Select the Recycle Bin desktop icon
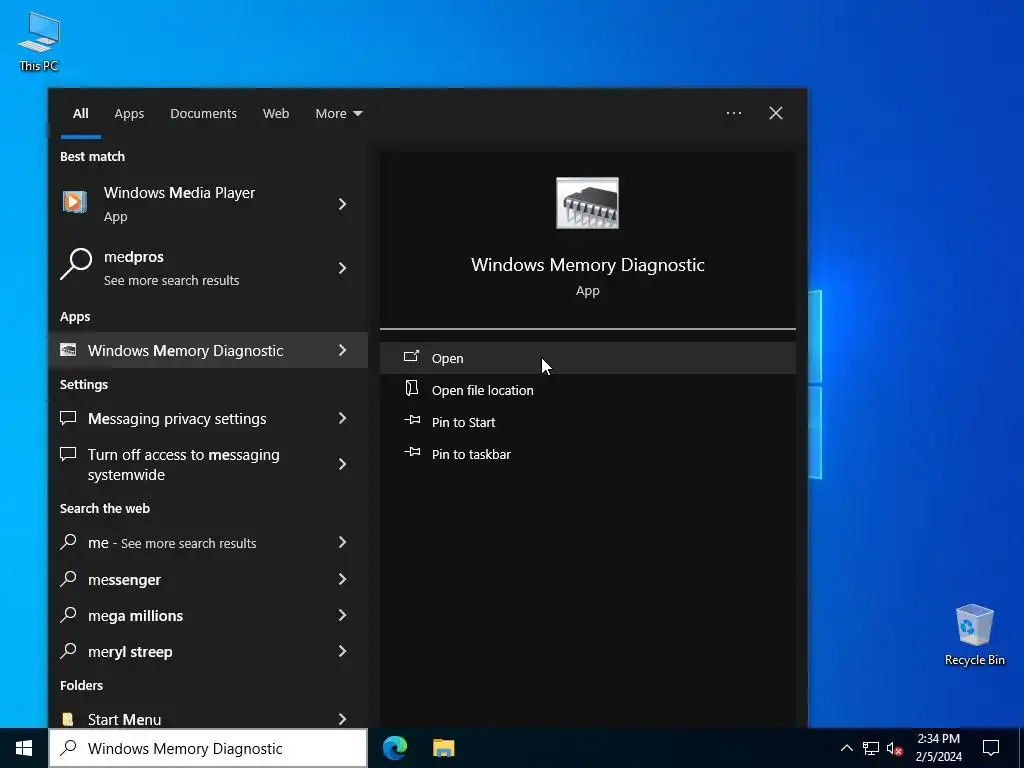The image size is (1024, 768). (974, 635)
